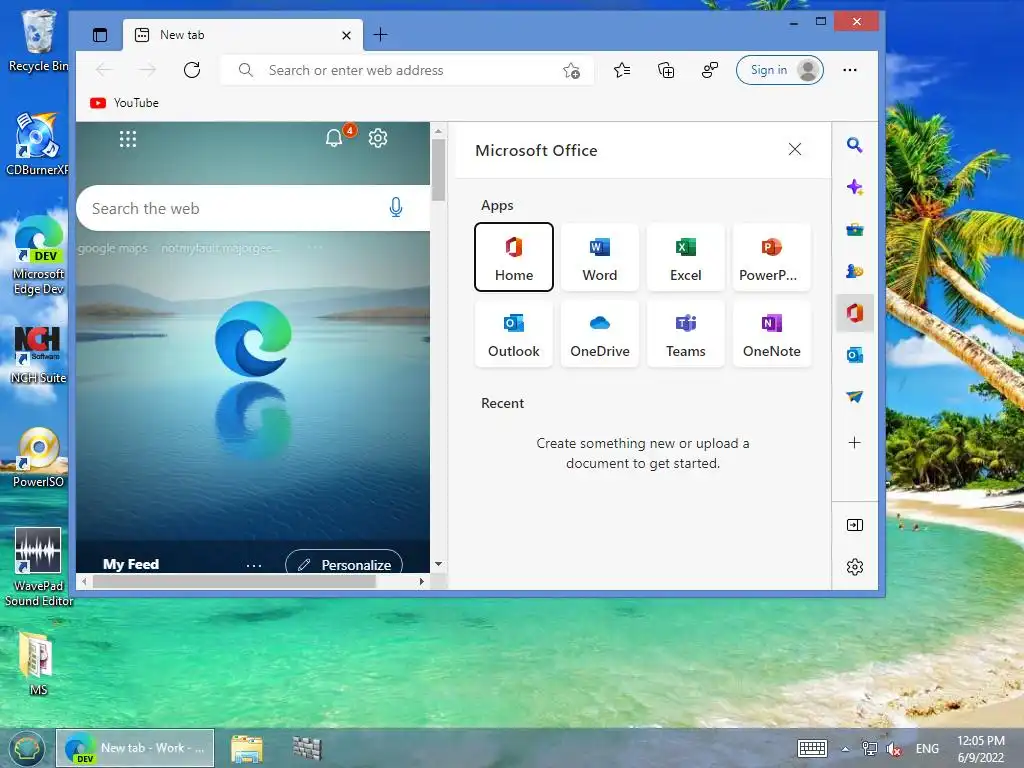
Task: Click the horizontal scrollbar right arrow
Action: [x=422, y=581]
